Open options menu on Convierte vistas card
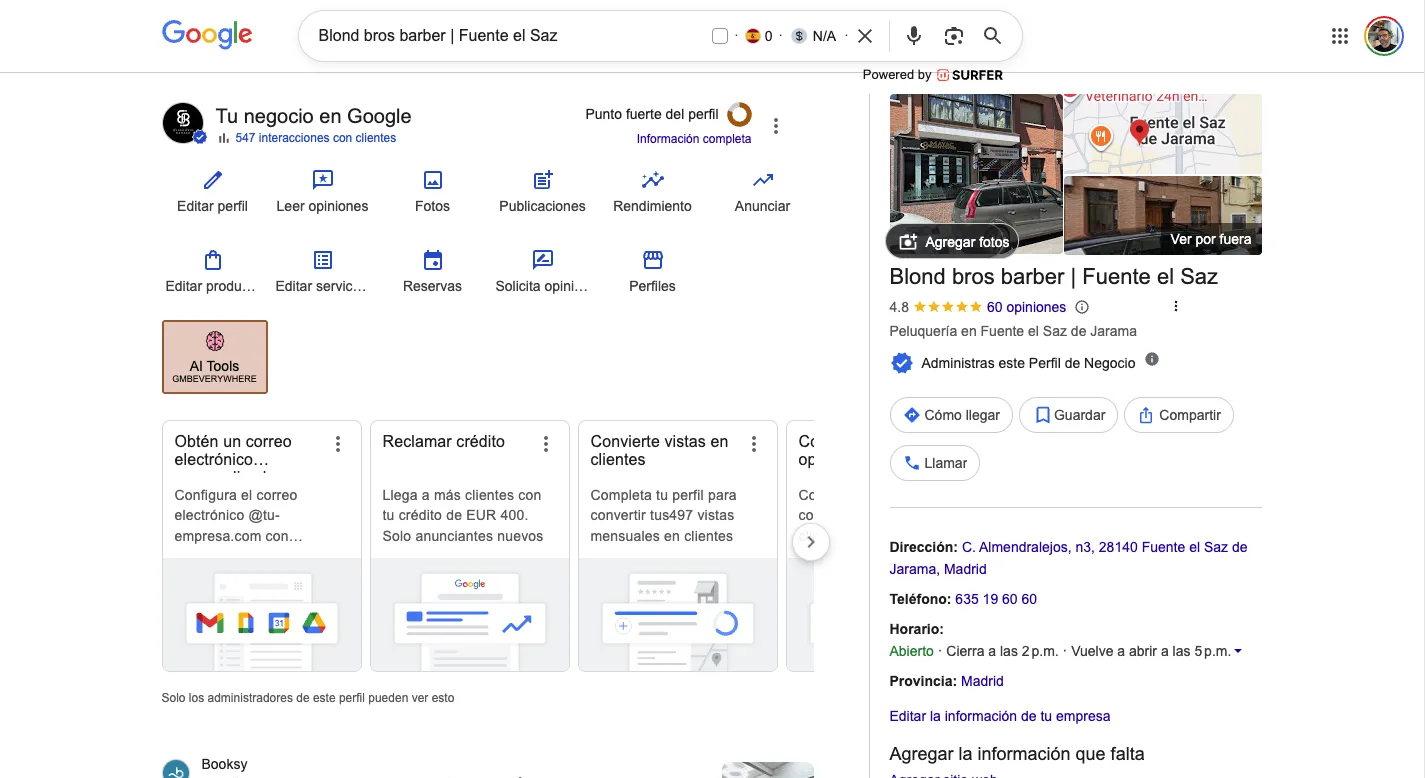The height and width of the screenshot is (778, 1425). [754, 444]
